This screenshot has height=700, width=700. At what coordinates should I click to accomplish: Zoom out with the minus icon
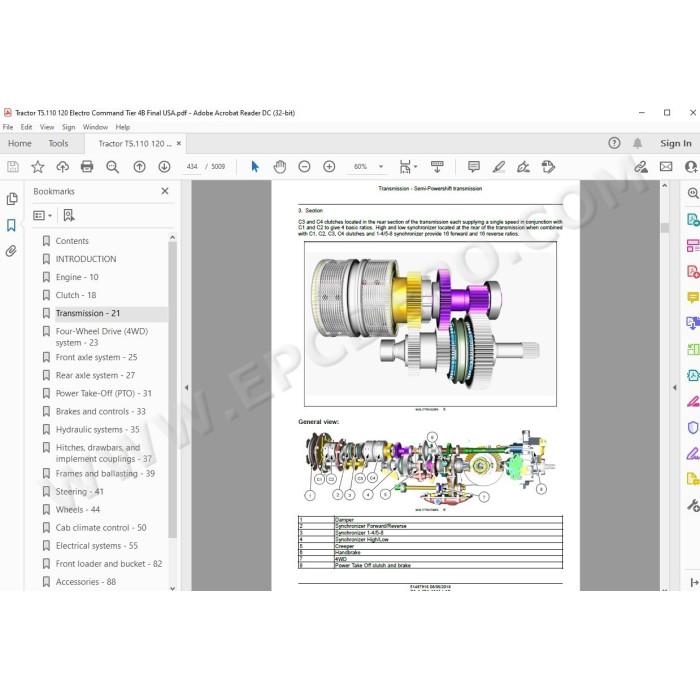coord(304,167)
